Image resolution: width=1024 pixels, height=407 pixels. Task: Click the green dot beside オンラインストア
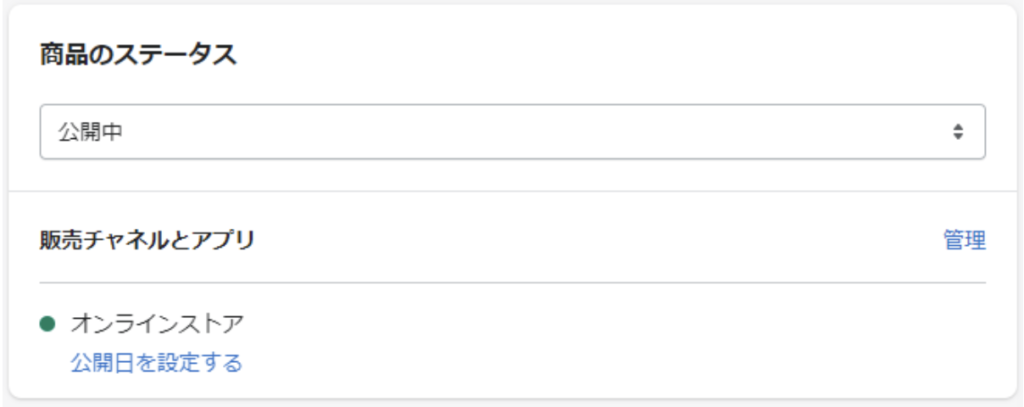(x=46, y=324)
